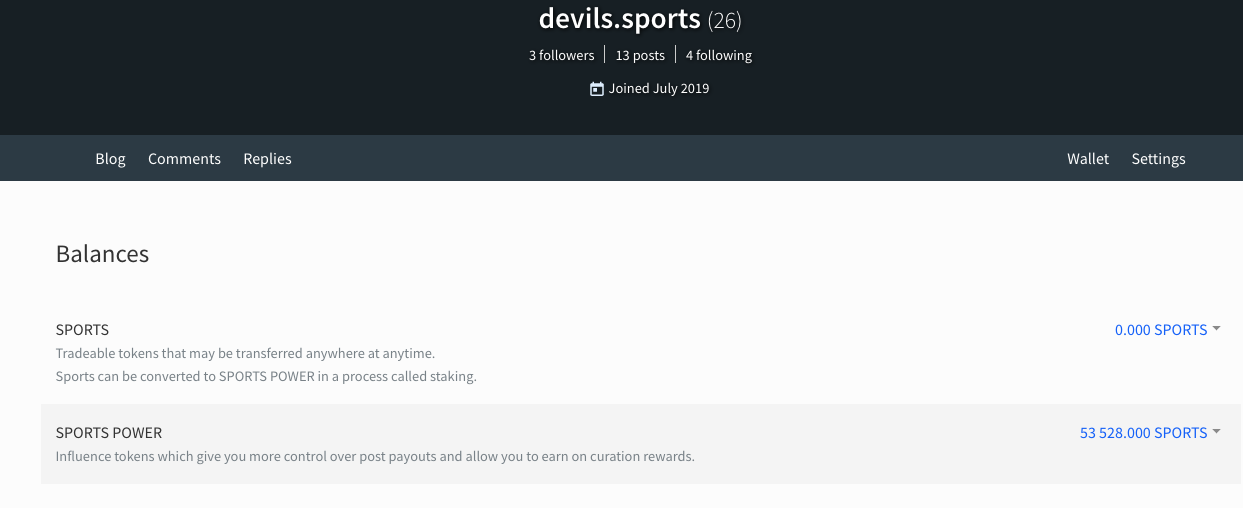Open the Settings page

click(1158, 159)
